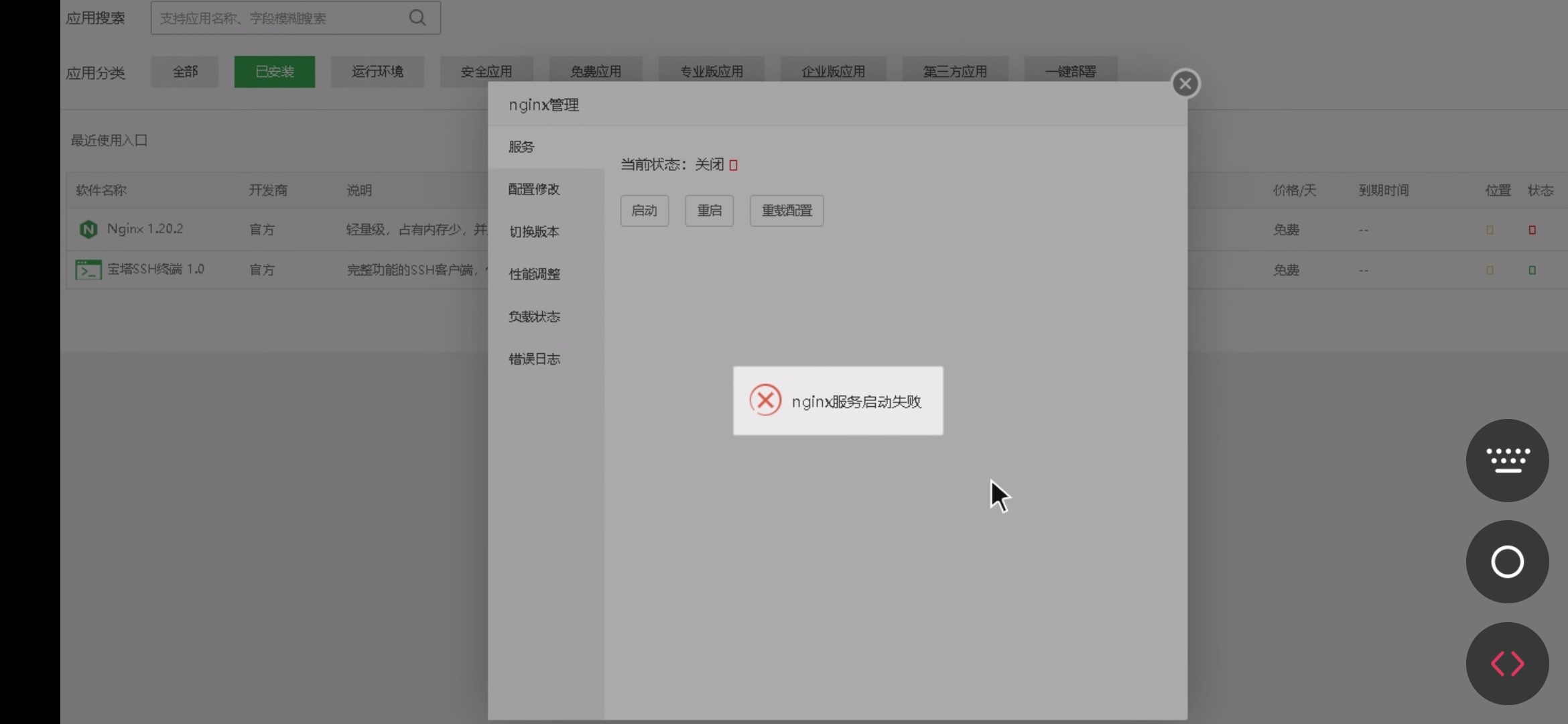Viewport: 1568px width, 724px height.
Task: Tap the red angle-brackets code button
Action: pyautogui.click(x=1508, y=664)
